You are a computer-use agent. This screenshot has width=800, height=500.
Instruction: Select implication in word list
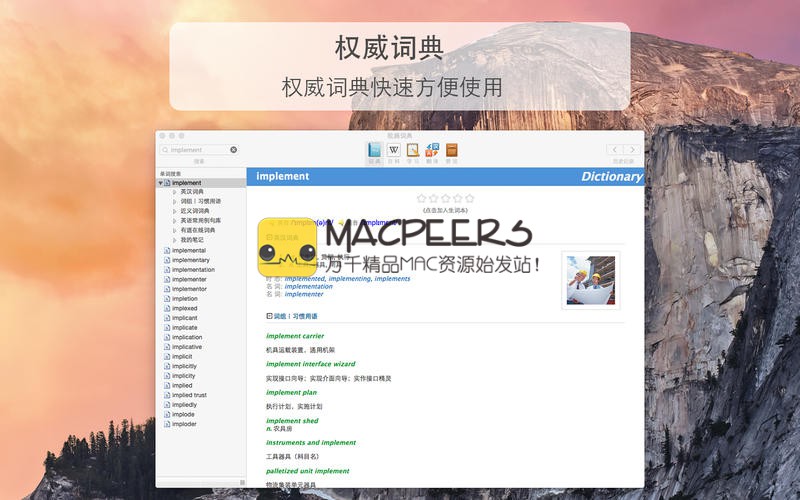pos(187,337)
